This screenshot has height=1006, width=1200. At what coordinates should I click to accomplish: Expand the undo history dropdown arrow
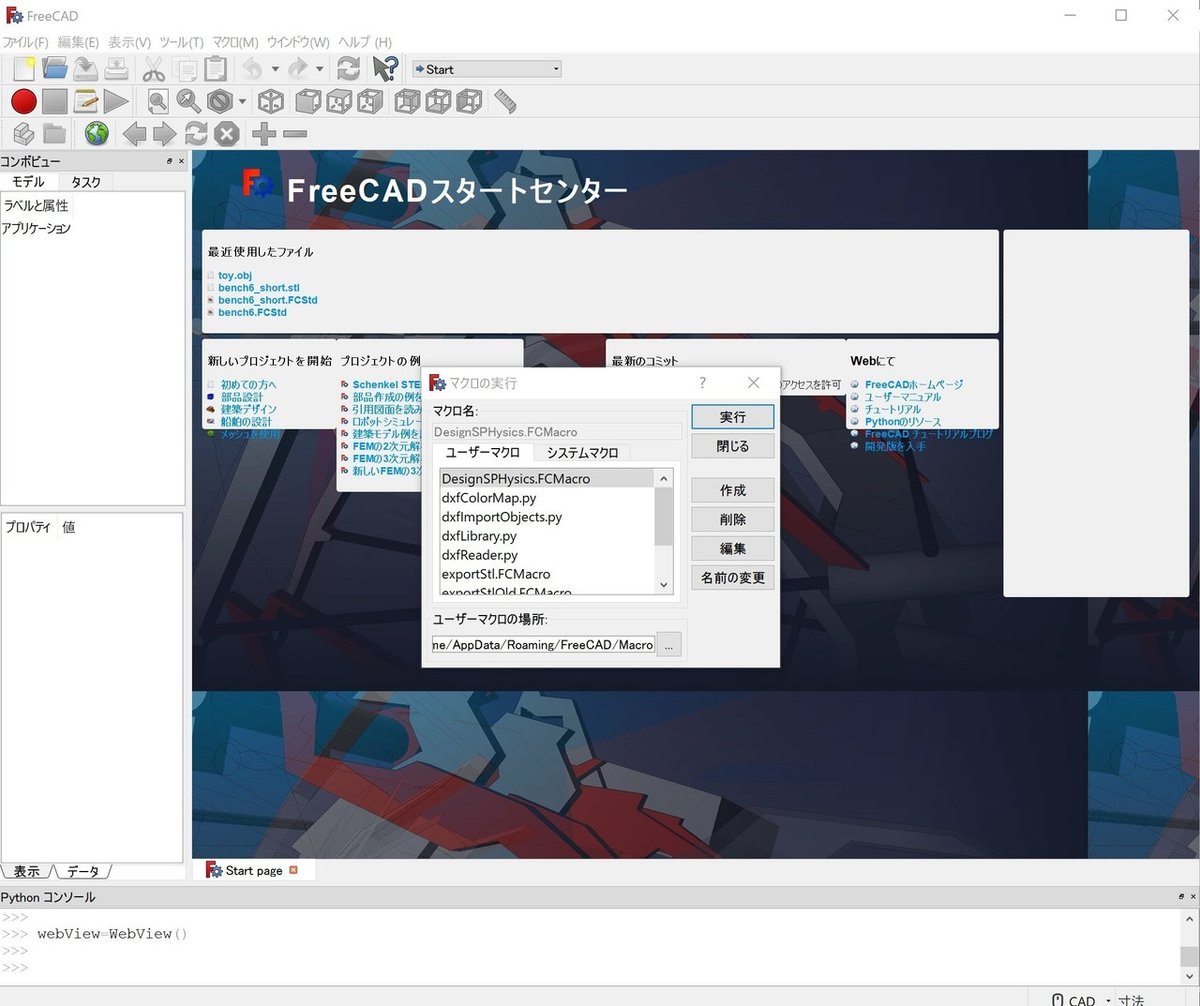click(x=275, y=69)
